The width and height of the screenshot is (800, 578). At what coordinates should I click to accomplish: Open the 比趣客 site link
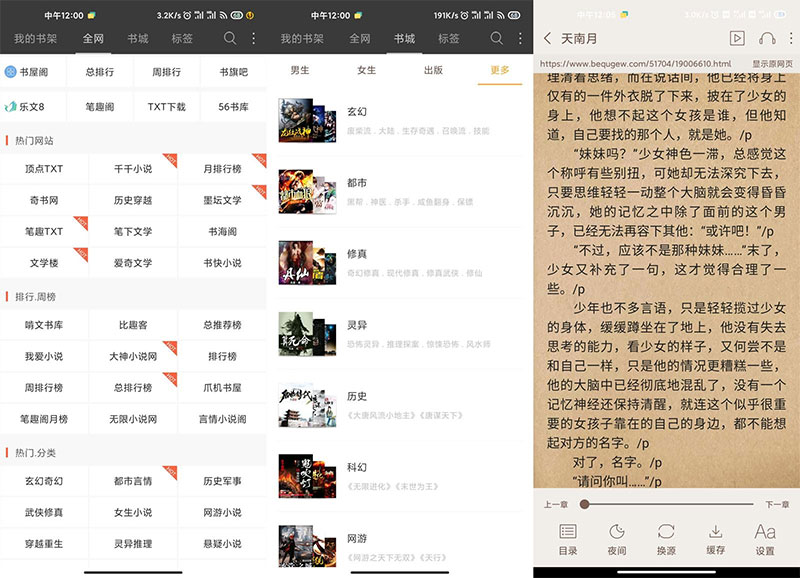pyautogui.click(x=133, y=325)
